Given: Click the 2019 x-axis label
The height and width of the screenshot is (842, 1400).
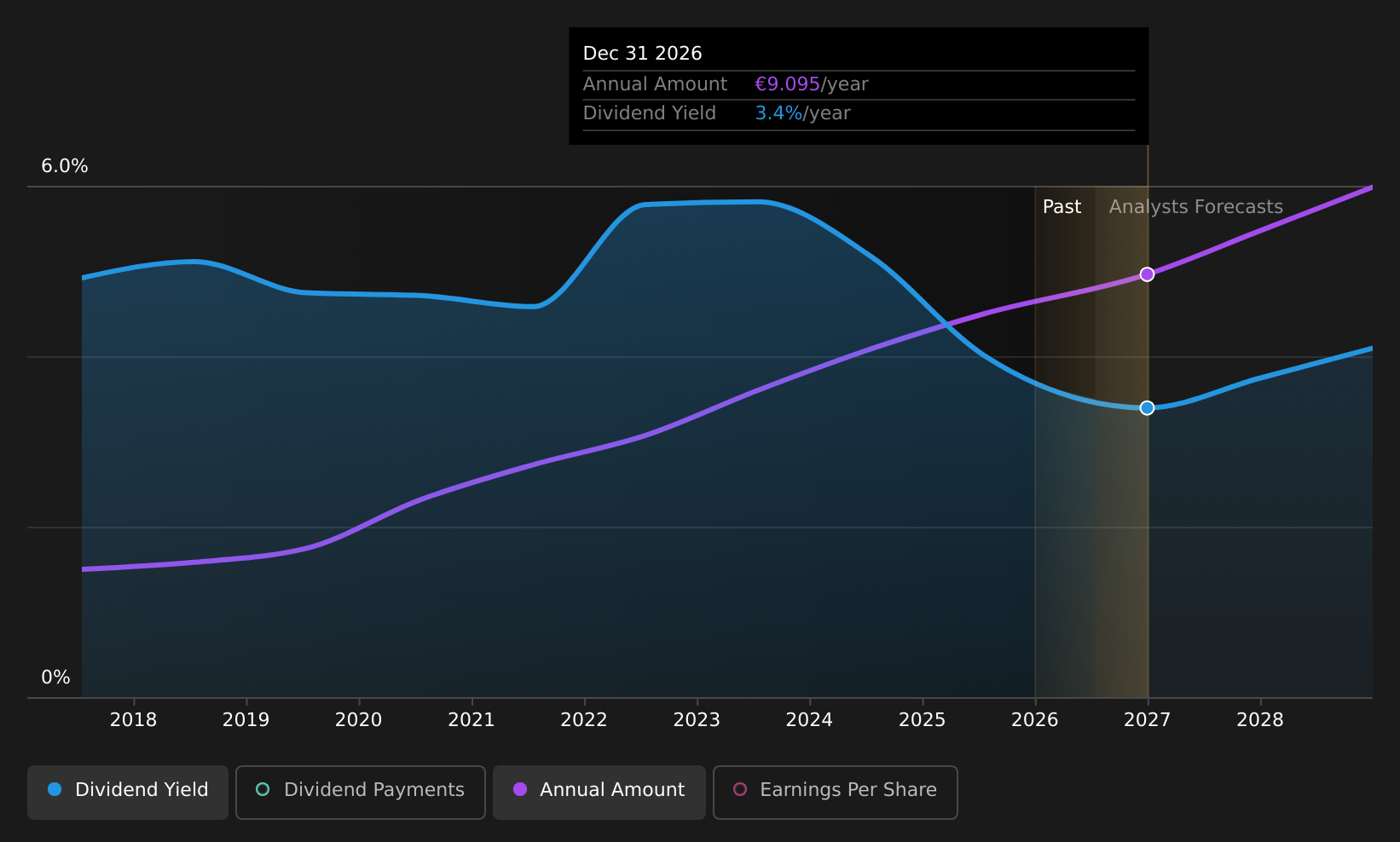Looking at the screenshot, I should pos(246,720).
